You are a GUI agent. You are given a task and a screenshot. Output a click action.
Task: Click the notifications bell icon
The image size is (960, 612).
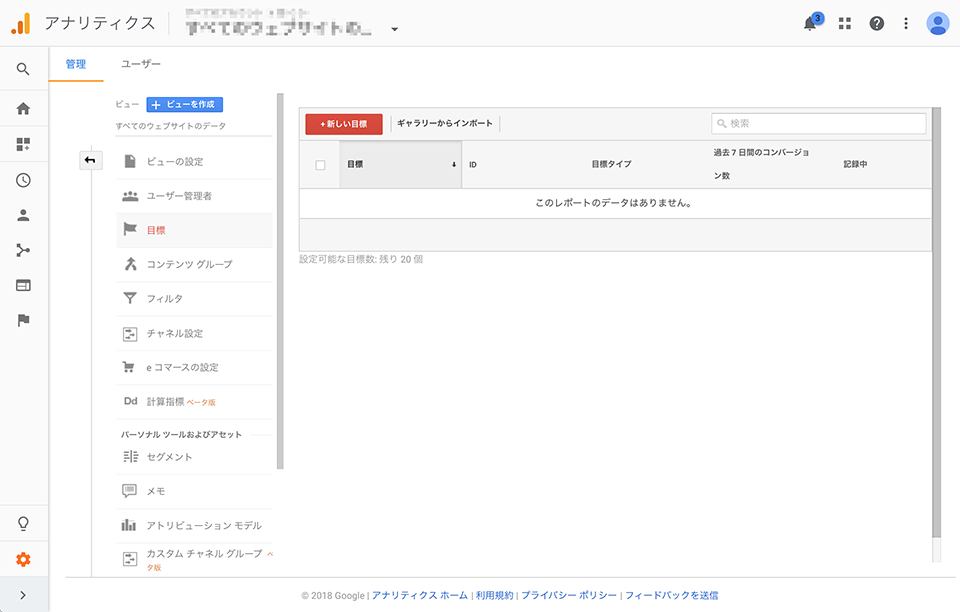(x=811, y=24)
